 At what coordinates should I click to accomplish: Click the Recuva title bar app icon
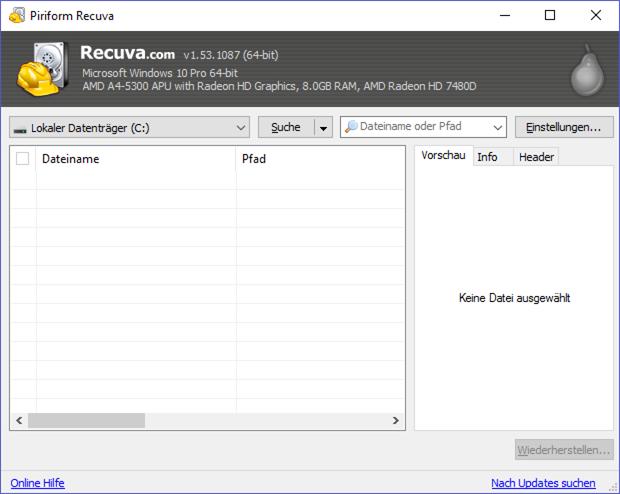click(x=15, y=15)
